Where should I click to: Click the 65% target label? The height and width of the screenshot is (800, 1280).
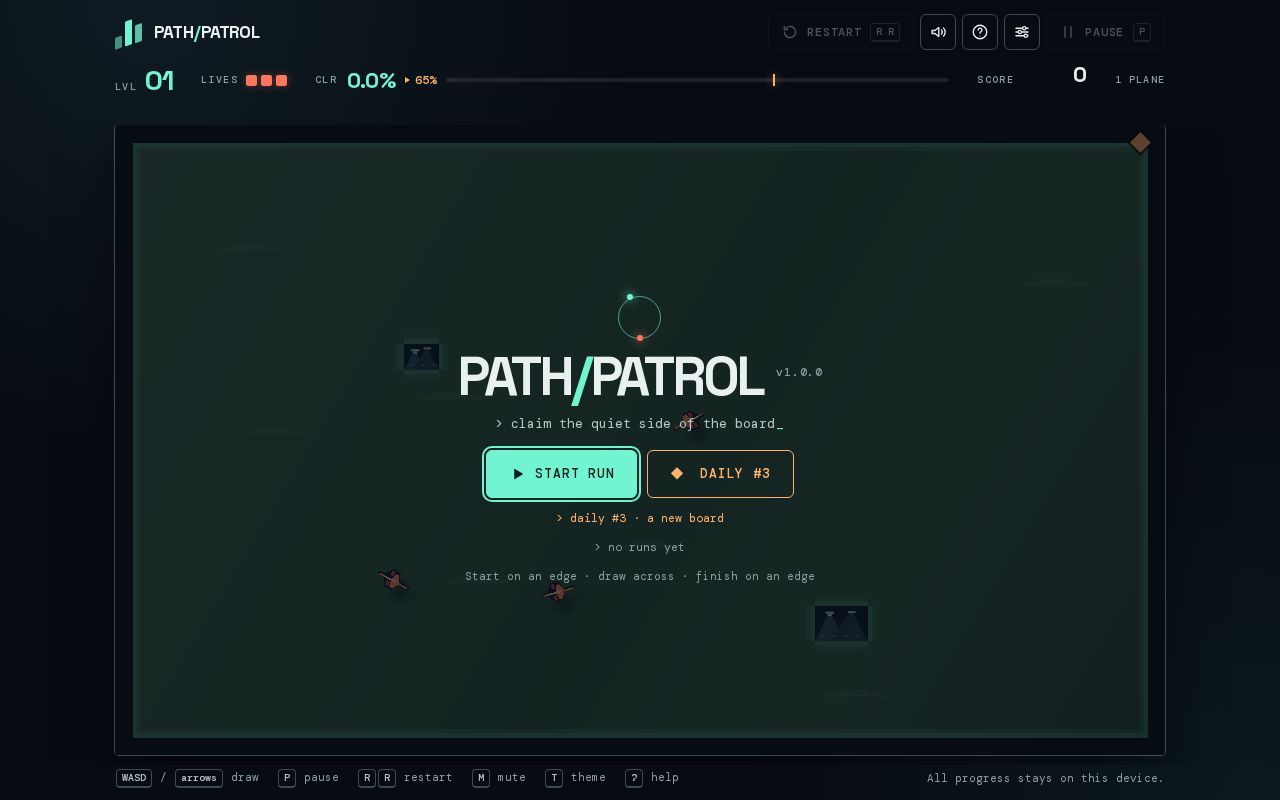coord(426,80)
